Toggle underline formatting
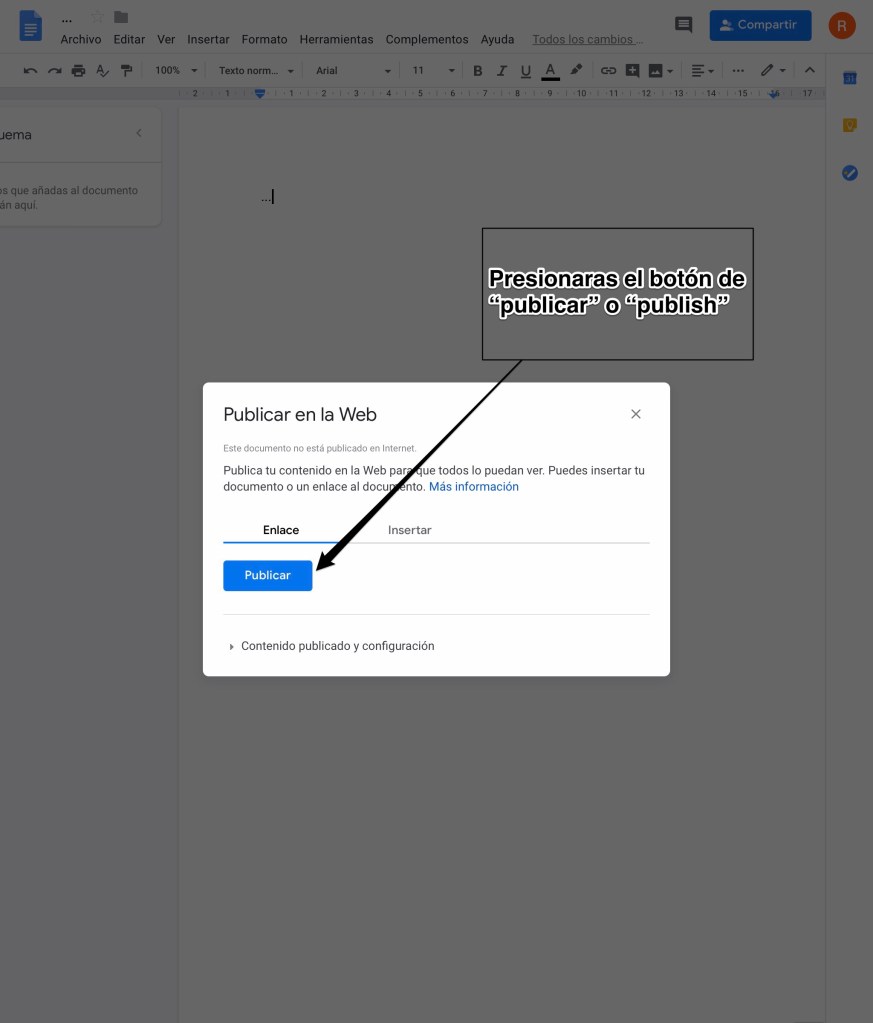 [x=526, y=71]
